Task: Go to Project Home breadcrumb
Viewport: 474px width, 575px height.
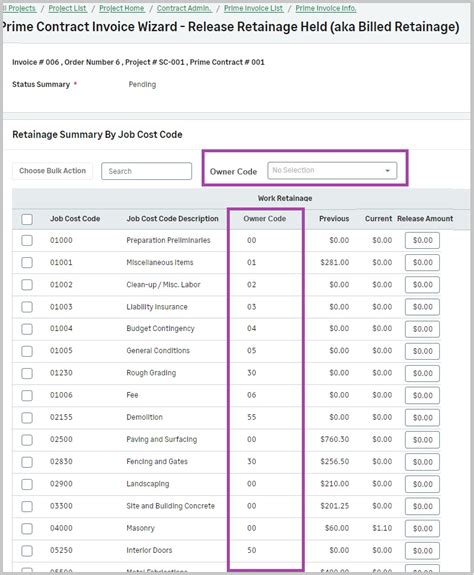Action: [122, 8]
